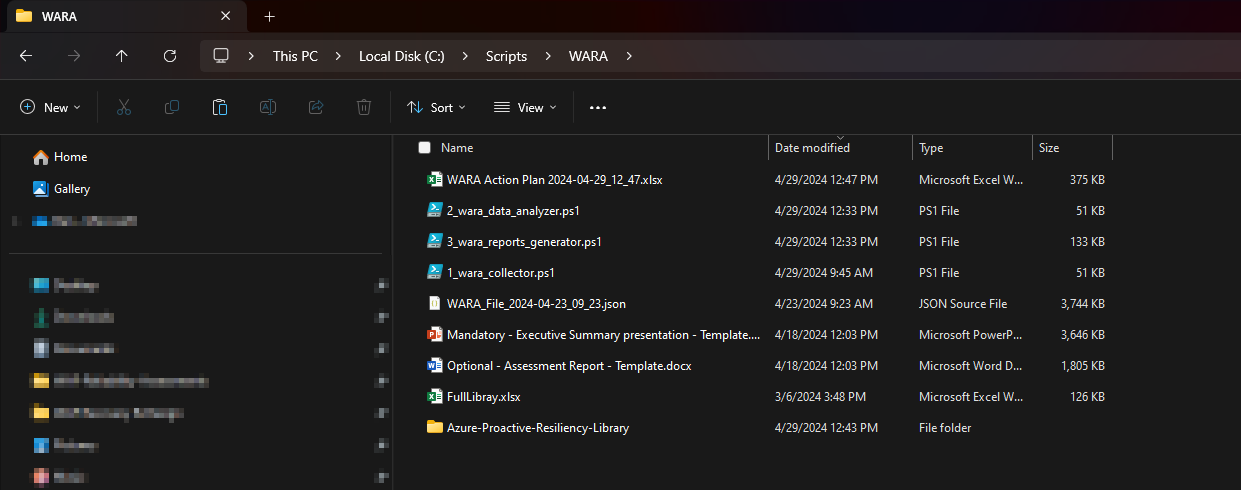Refresh the current folder view
This screenshot has height=490, width=1241.
(170, 56)
